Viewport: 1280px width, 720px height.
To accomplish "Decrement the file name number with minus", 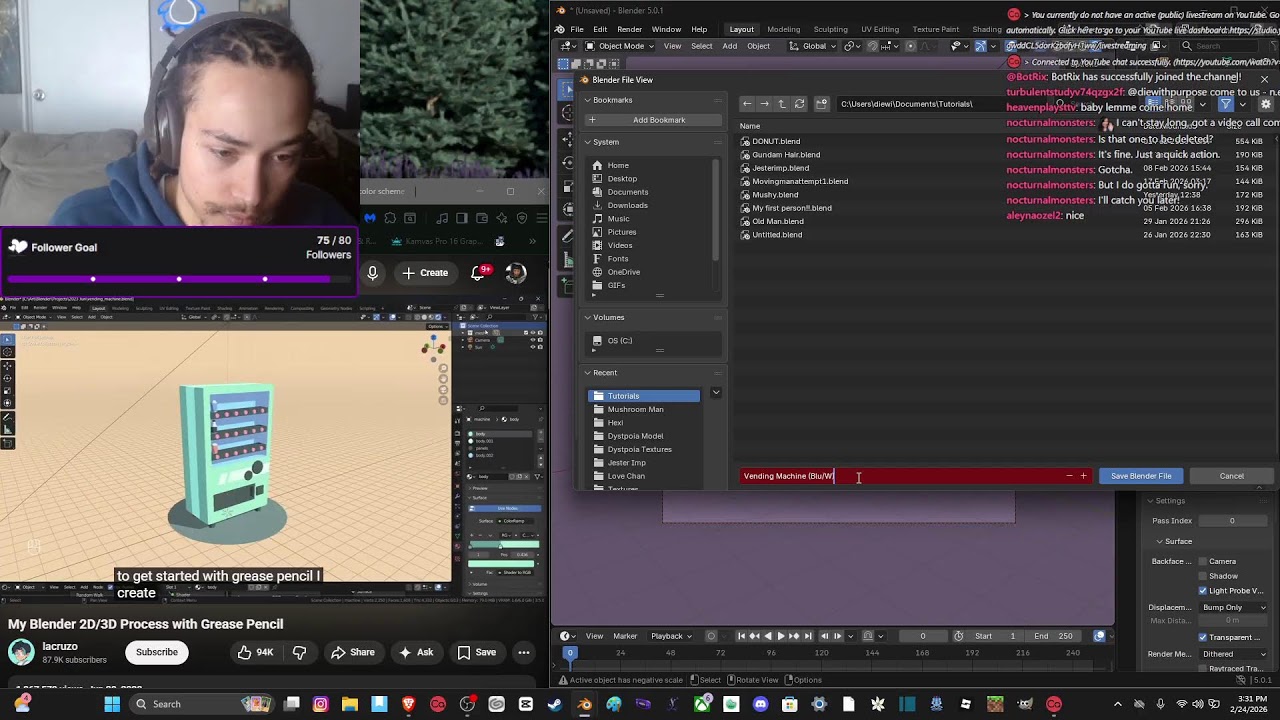I will coord(1069,476).
